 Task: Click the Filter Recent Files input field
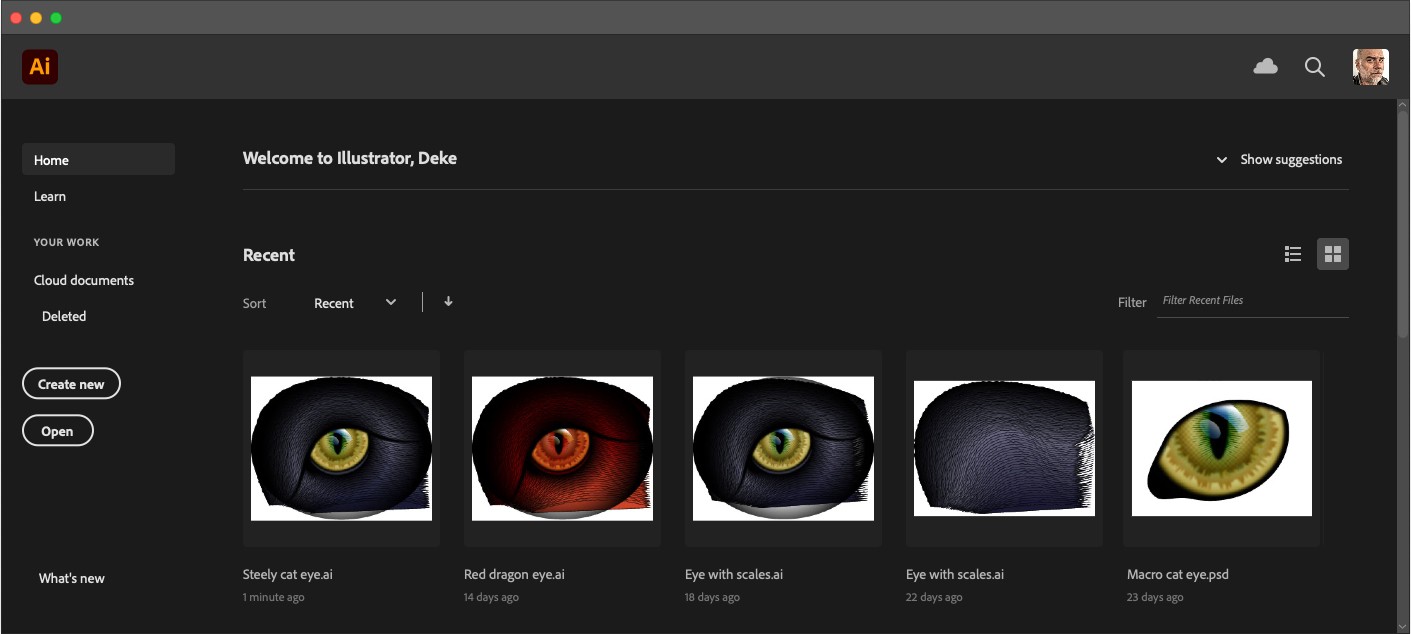1252,300
